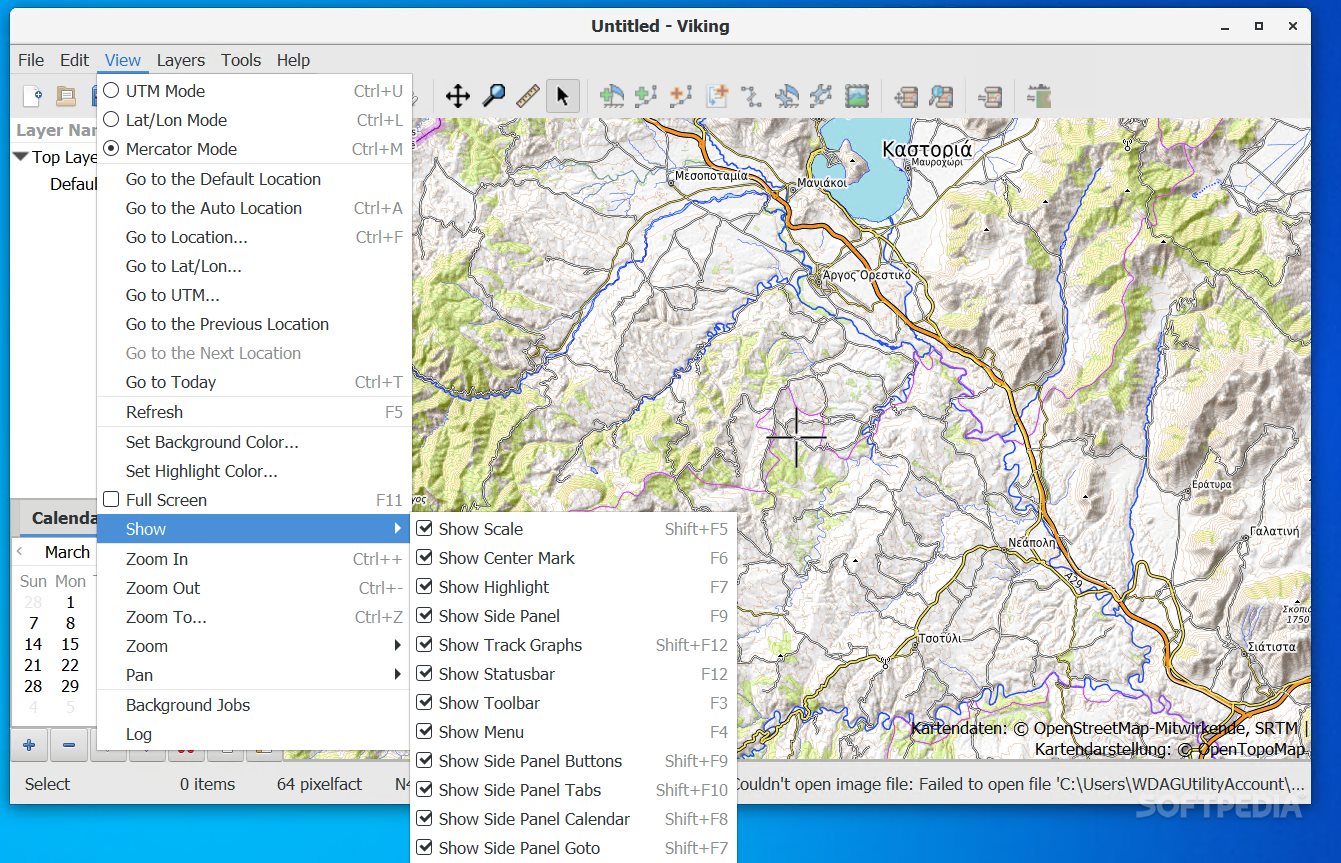This screenshot has height=863, width=1341.
Task: Choose the Create Track tool
Action: tap(646, 96)
